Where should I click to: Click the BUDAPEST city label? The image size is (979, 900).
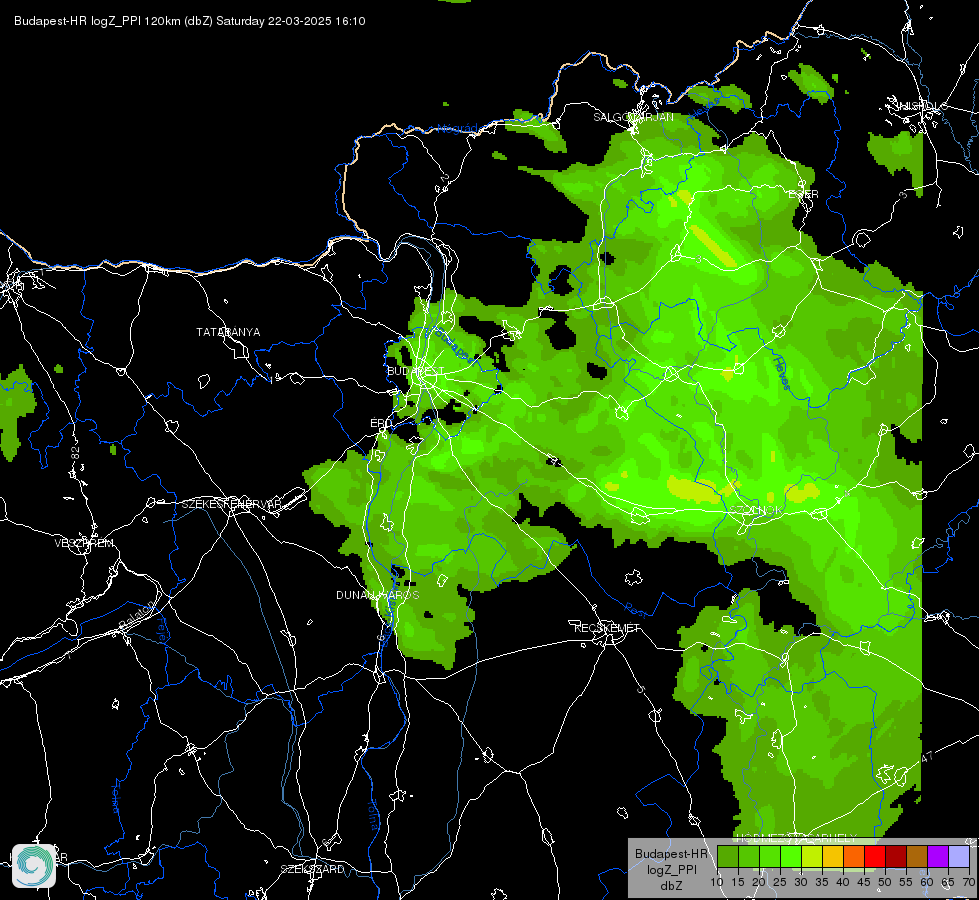(415, 371)
